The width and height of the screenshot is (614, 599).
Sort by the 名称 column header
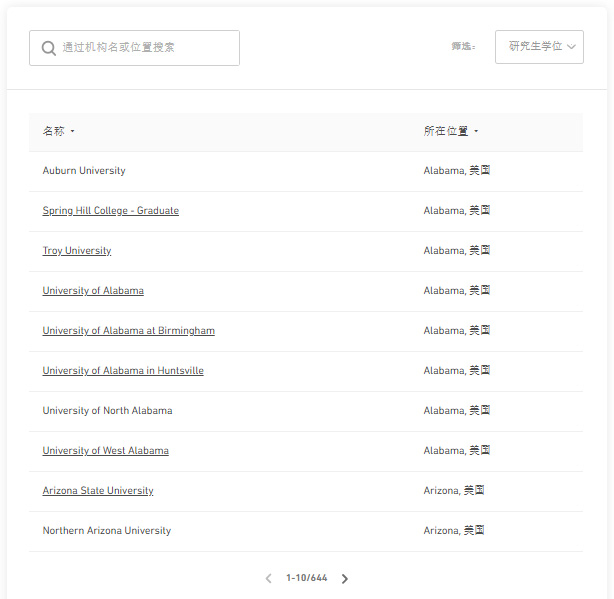click(x=58, y=131)
